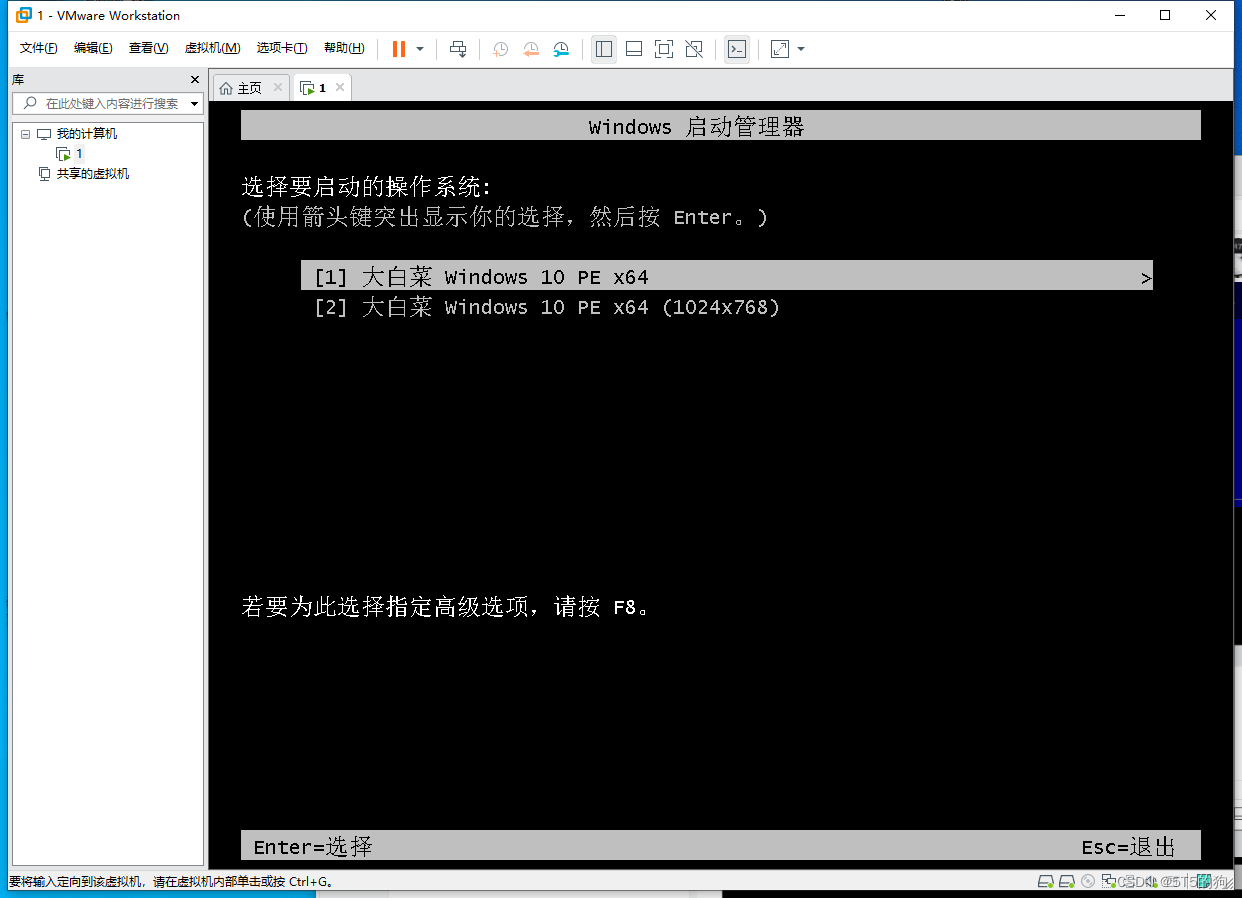Click the CD/DVD drive status icon
1242x898 pixels.
click(1088, 881)
